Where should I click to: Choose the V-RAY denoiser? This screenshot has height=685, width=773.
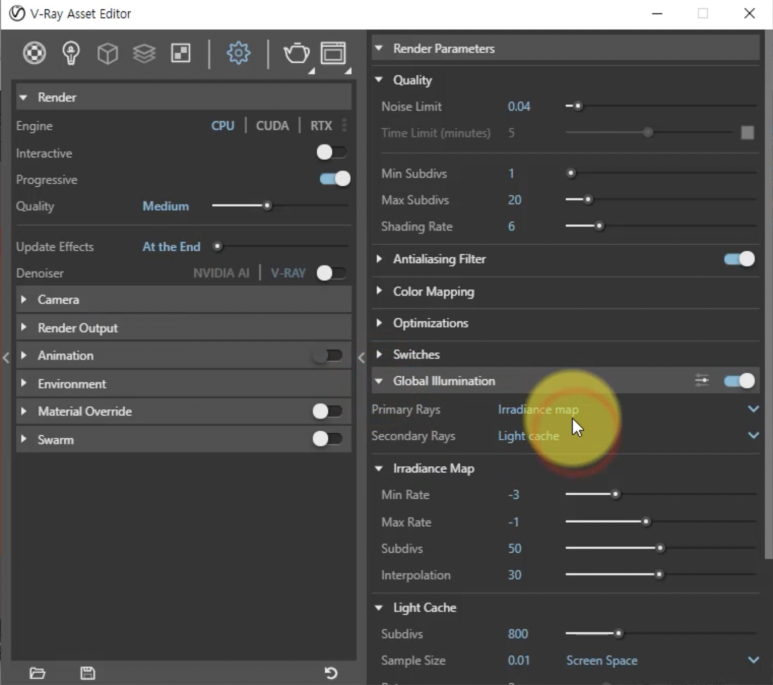pos(288,273)
